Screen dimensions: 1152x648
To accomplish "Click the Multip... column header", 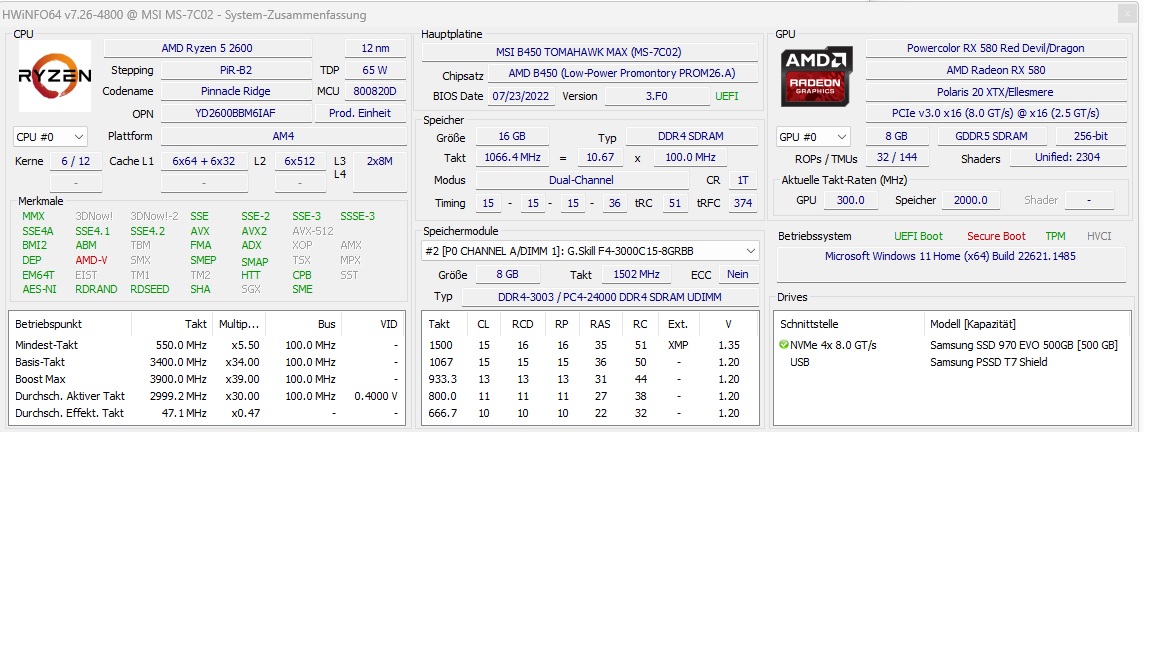I will 239,324.
